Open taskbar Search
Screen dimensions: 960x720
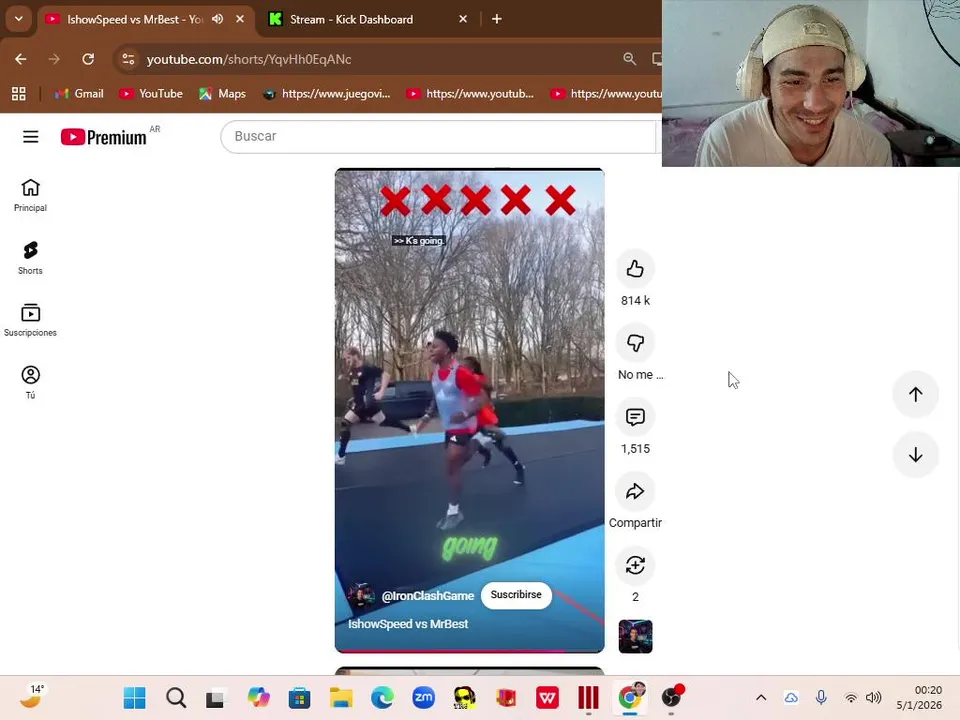pos(176,697)
